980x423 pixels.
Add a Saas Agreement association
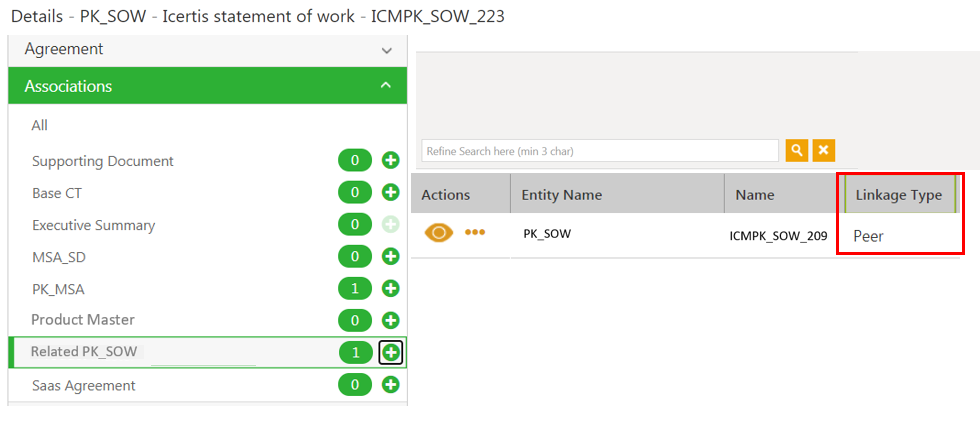[x=391, y=385]
